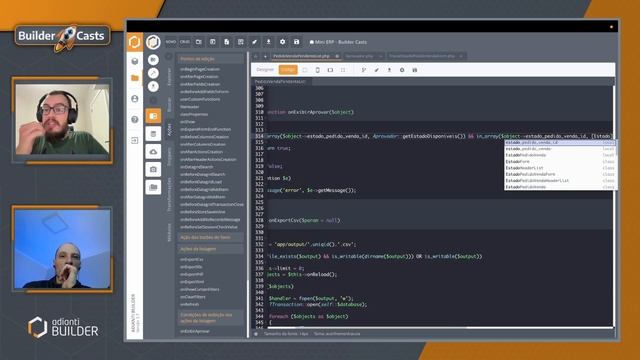640x360 pixels.
Task: Close the PedidoVendaPendenteList.php tab
Action: tap(337, 56)
